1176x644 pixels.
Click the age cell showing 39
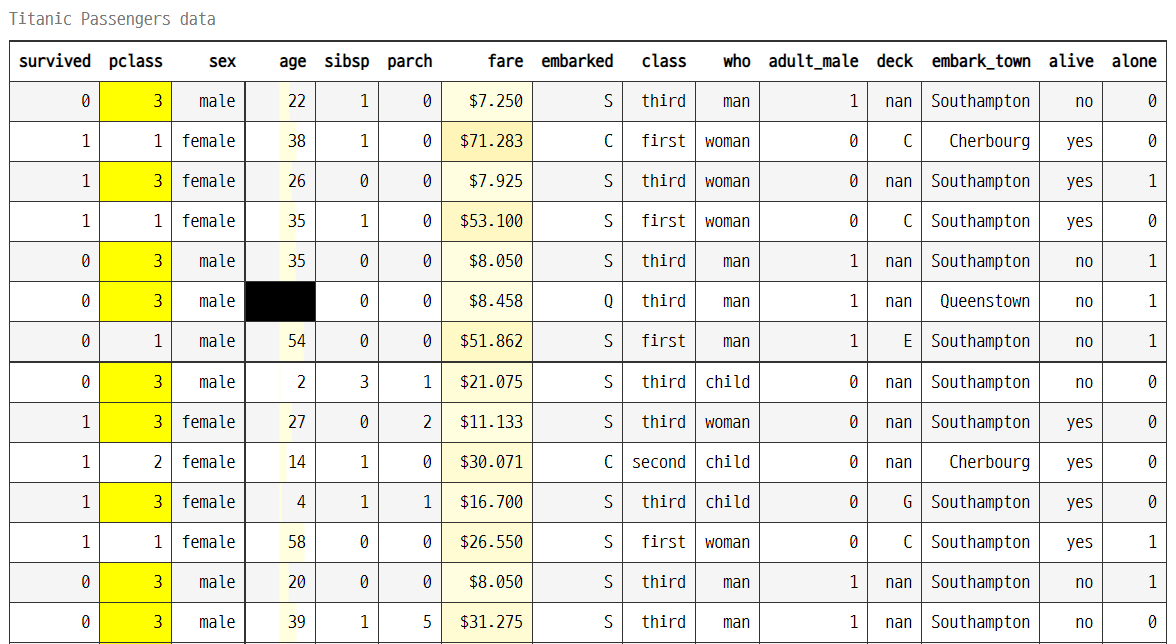(280, 622)
